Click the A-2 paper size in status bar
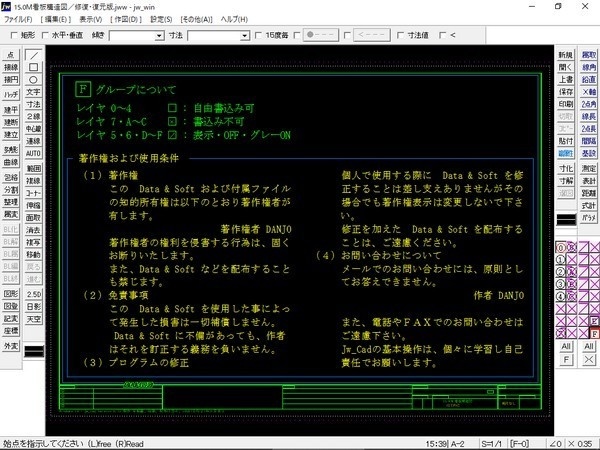Image resolution: width=600 pixels, height=450 pixels. click(x=456, y=444)
